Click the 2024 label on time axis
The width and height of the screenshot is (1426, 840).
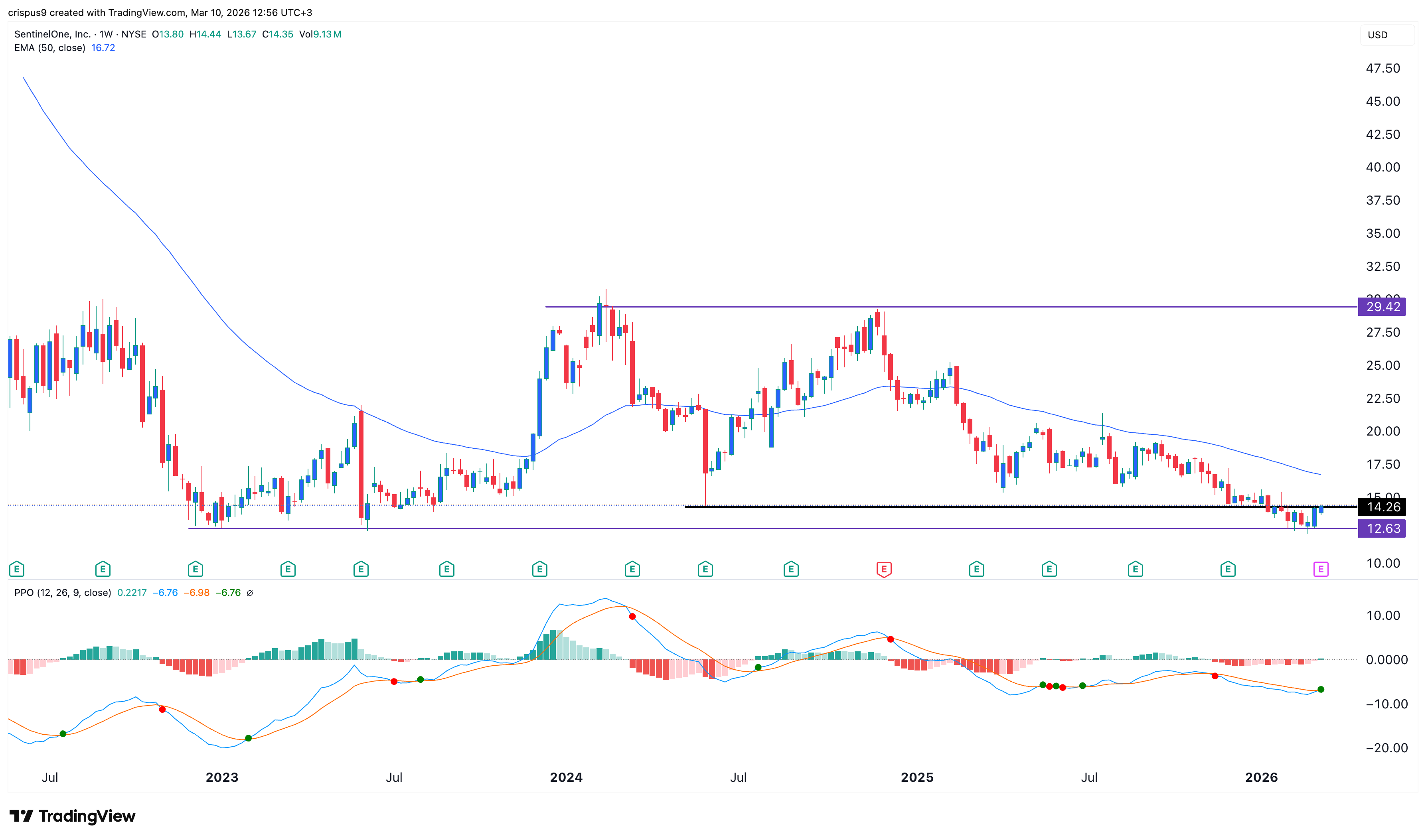tap(566, 777)
